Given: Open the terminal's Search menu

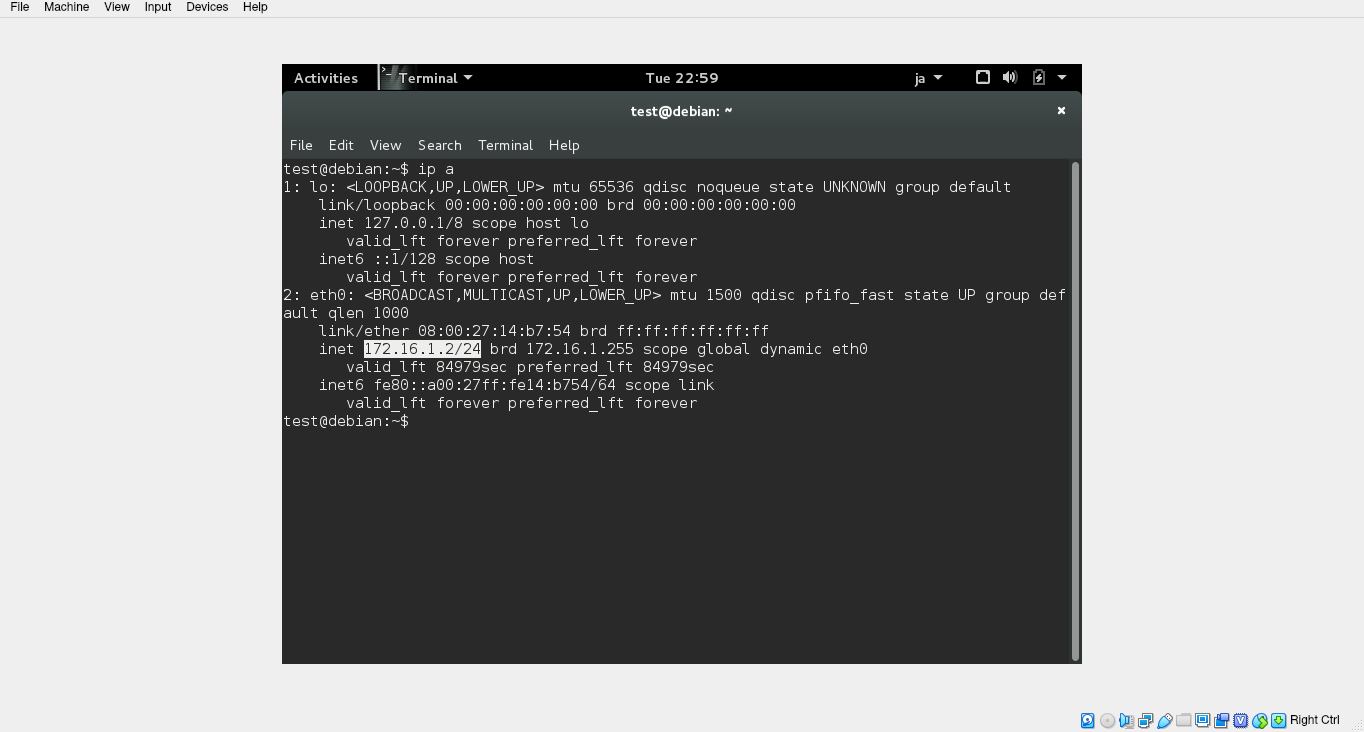Looking at the screenshot, I should click(x=440, y=145).
